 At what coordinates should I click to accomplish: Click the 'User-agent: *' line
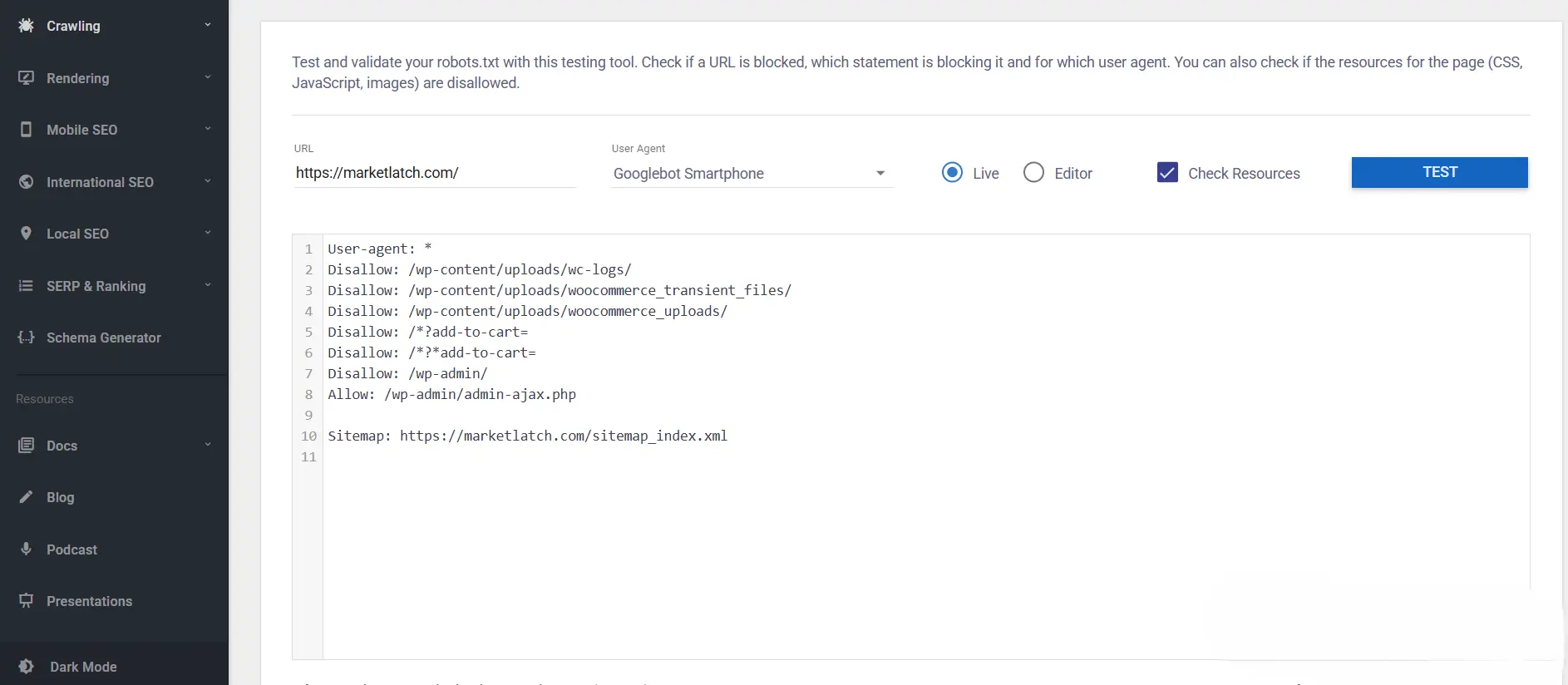(379, 249)
